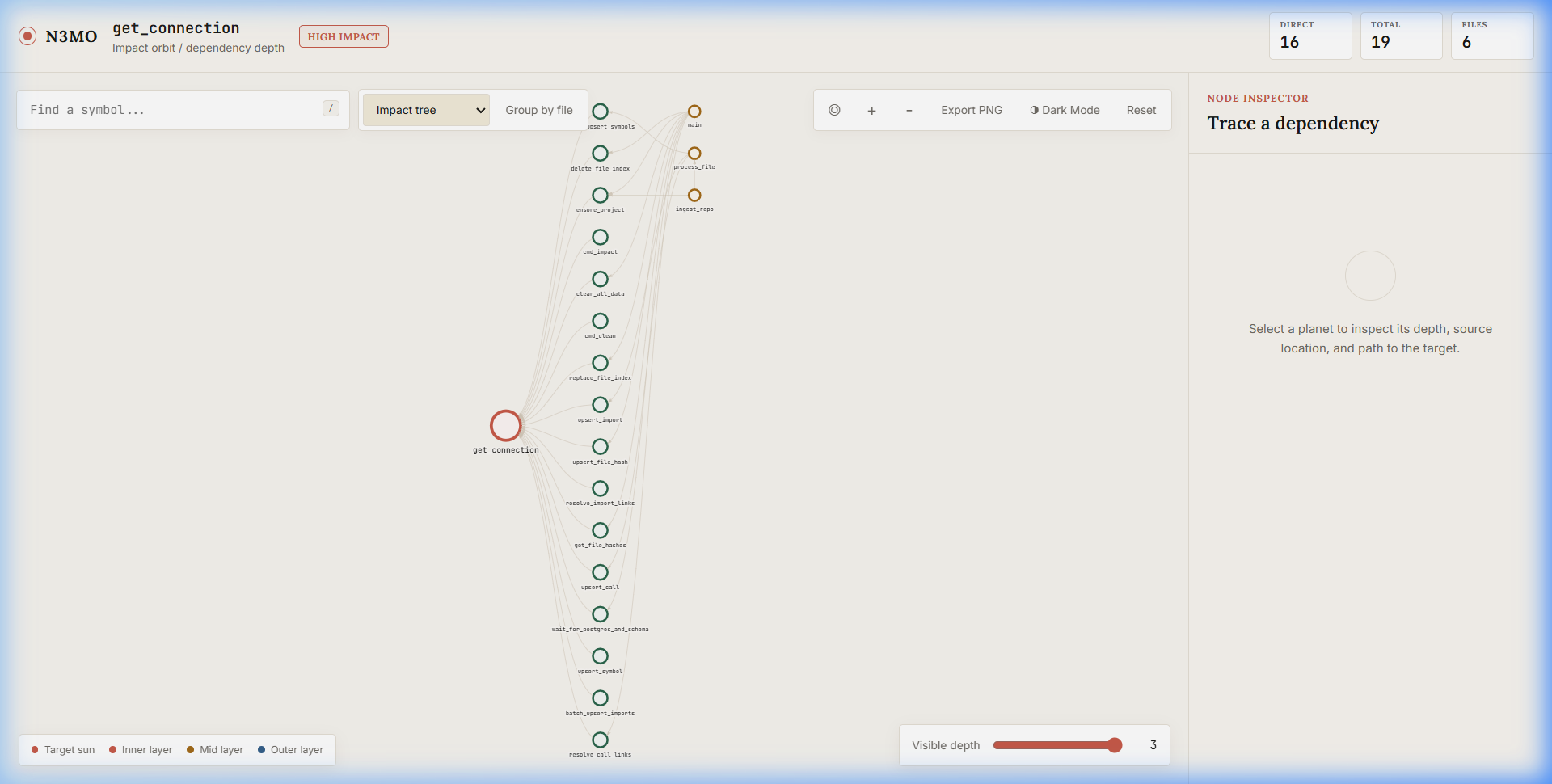Screen dimensions: 1552x784
Task: Open the Impact tree view dropdown
Action: click(x=426, y=110)
